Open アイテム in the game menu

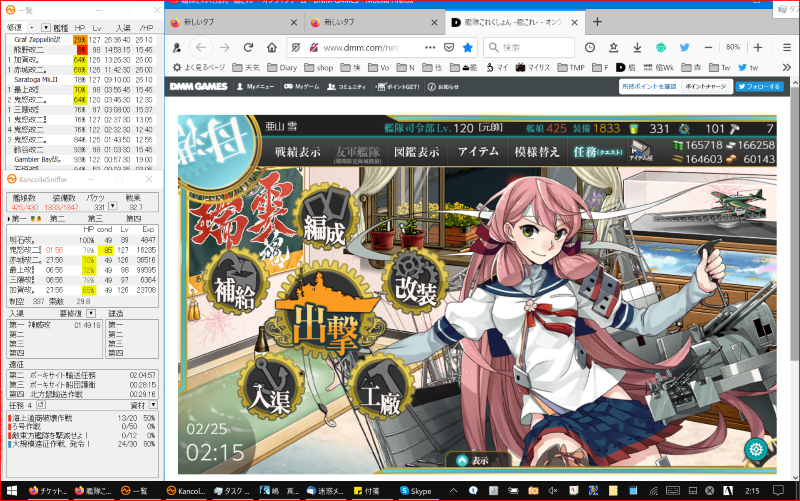(x=478, y=152)
